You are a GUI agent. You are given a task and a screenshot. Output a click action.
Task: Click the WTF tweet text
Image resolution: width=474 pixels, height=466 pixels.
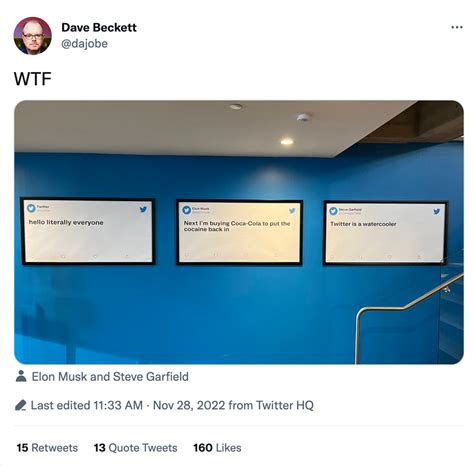pyautogui.click(x=33, y=79)
